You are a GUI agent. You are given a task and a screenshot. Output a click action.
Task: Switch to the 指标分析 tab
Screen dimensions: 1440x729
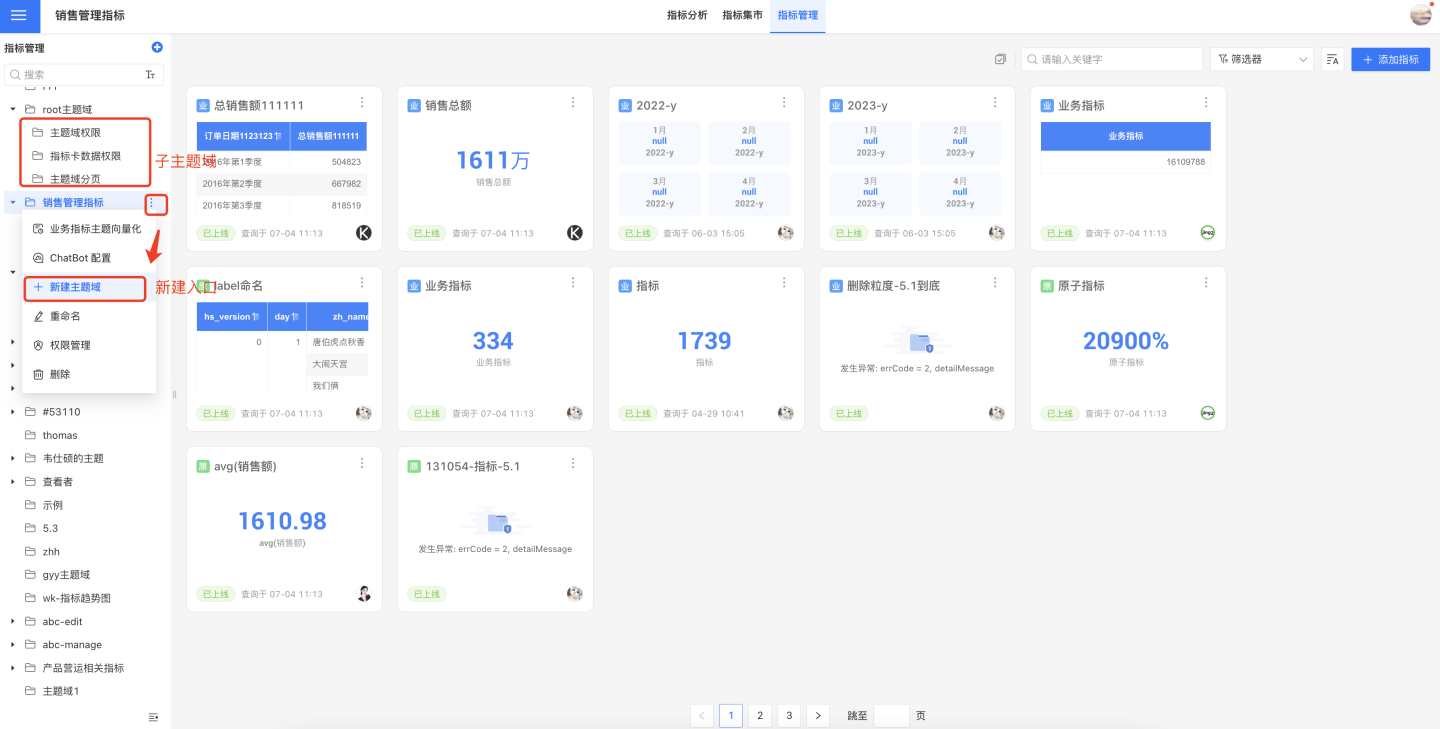pos(687,16)
